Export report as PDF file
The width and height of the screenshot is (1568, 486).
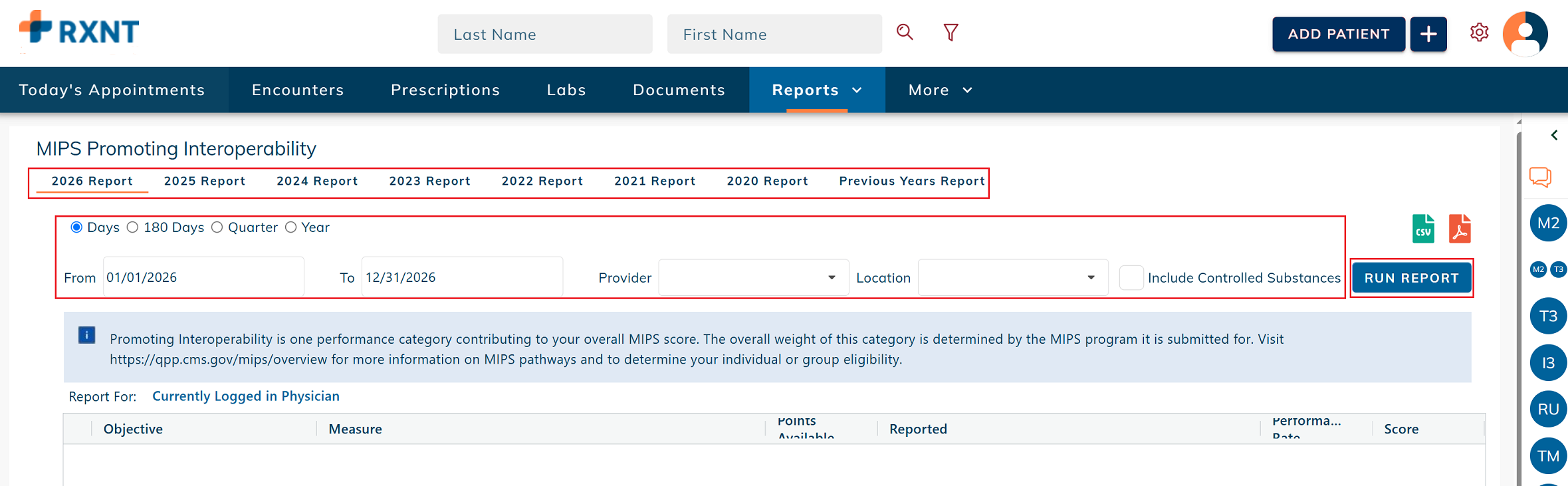pyautogui.click(x=1460, y=229)
